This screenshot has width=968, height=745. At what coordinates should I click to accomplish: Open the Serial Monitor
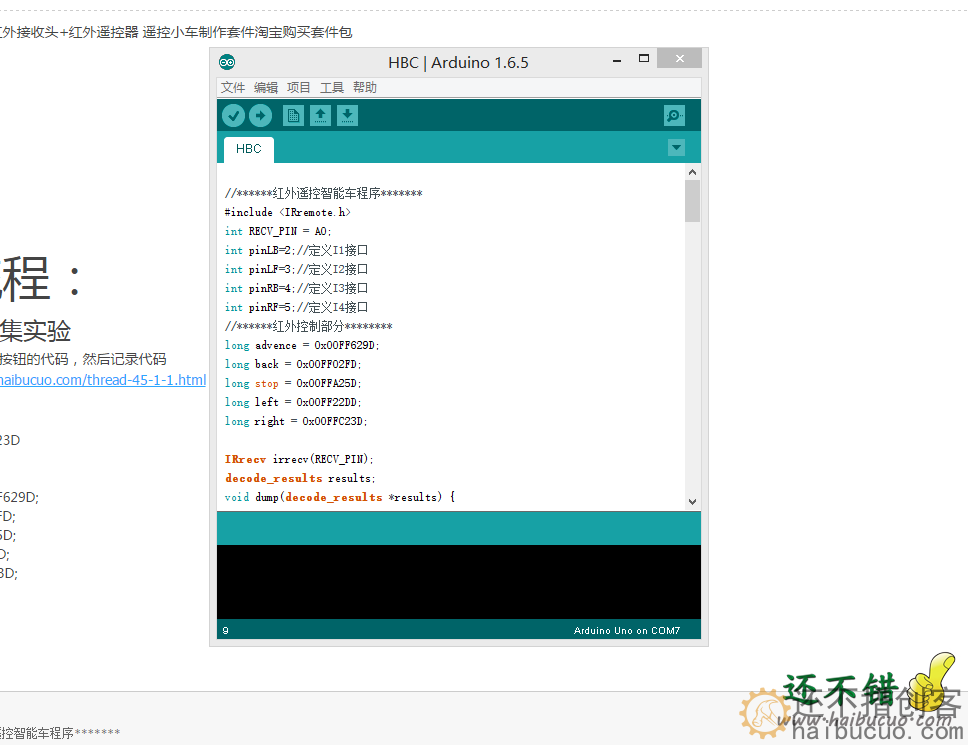(674, 115)
